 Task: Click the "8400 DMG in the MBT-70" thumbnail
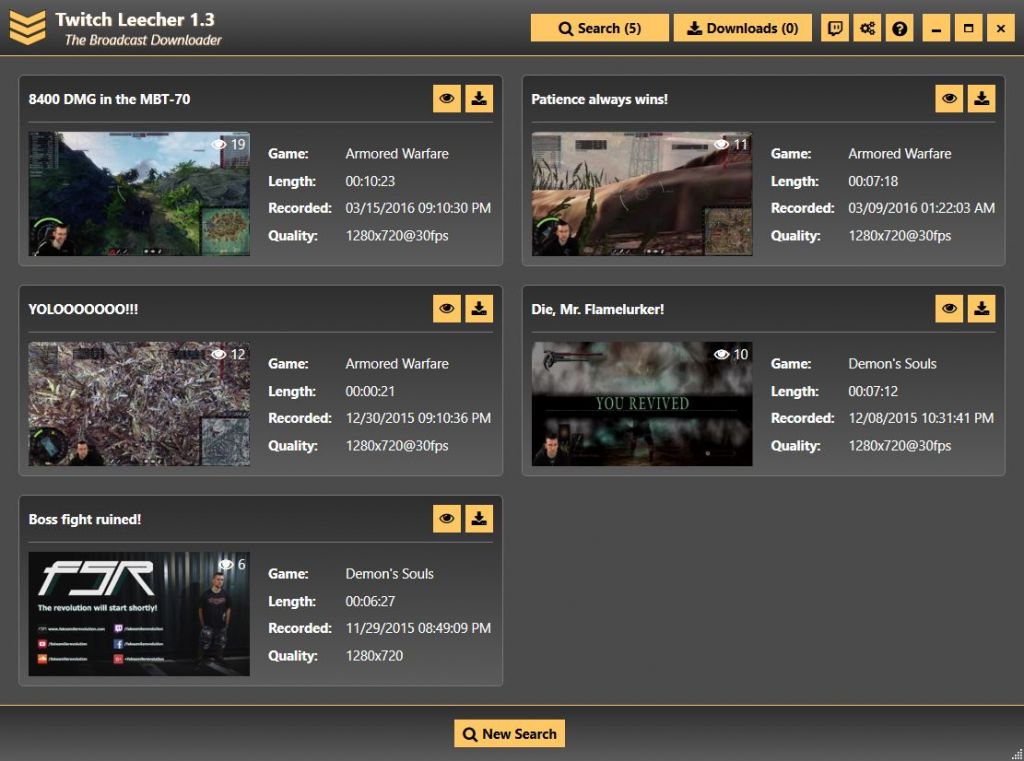click(x=139, y=194)
